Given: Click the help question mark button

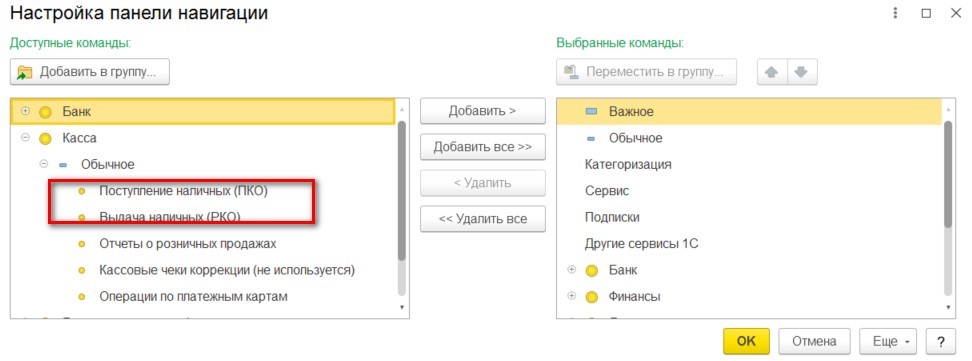Looking at the screenshot, I should pyautogui.click(x=941, y=341).
